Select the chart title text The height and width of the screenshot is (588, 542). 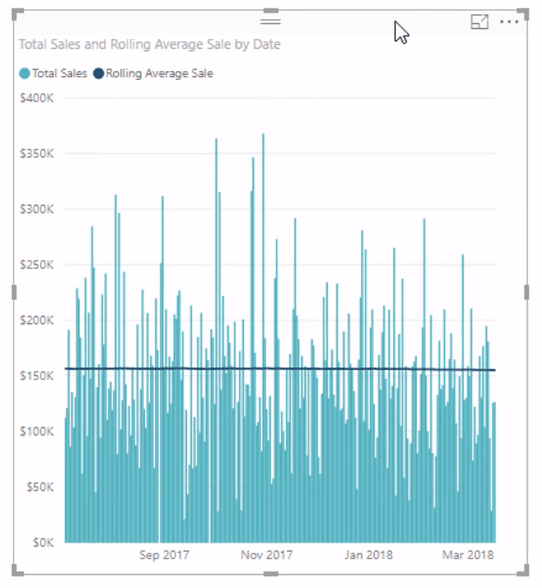(150, 45)
